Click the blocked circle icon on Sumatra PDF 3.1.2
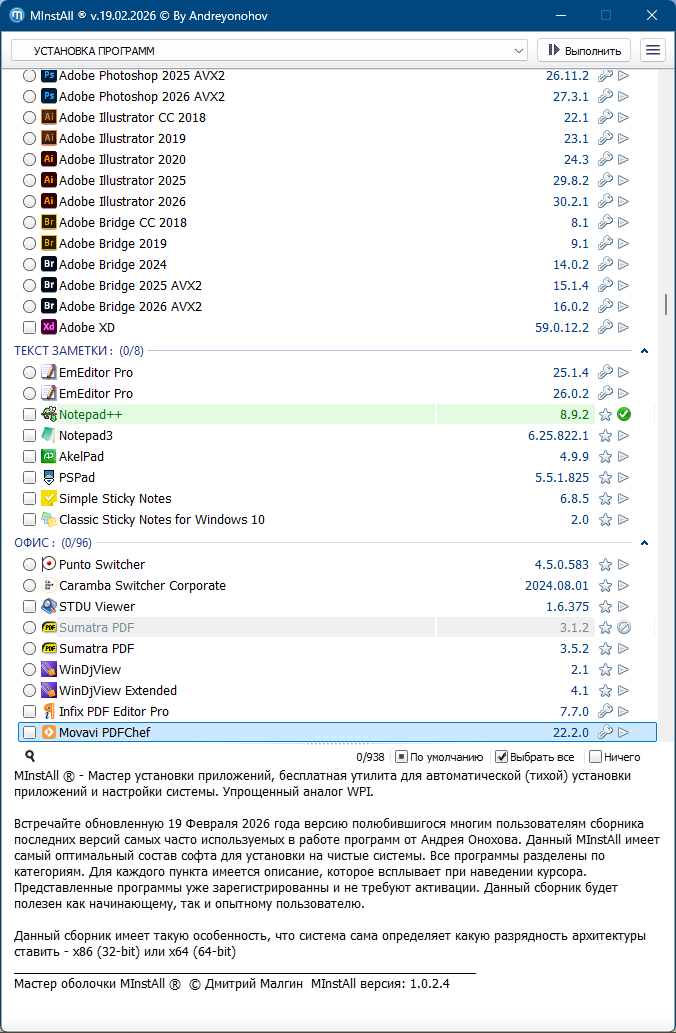676x1033 pixels. [624, 628]
